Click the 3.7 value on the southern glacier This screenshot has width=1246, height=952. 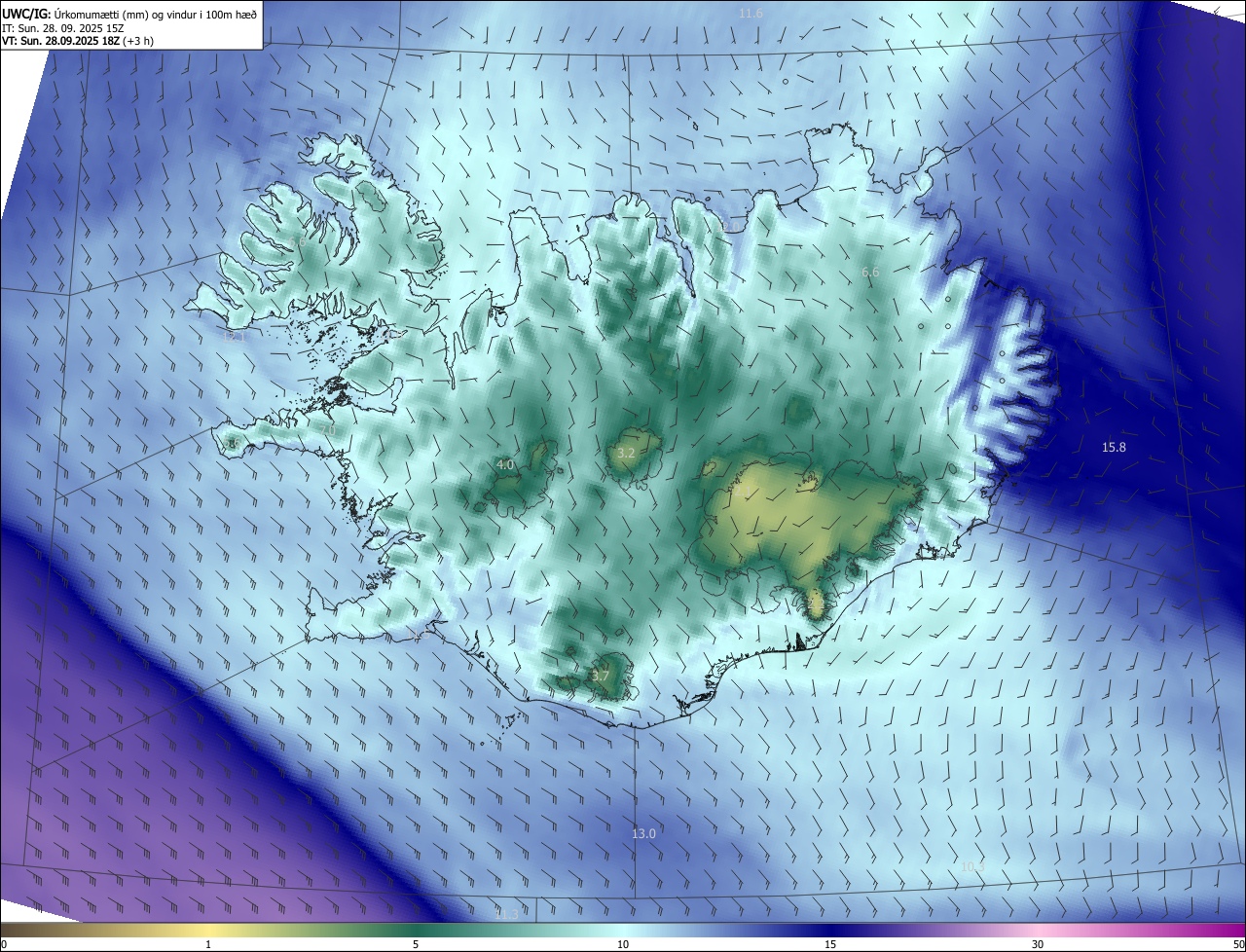point(601,676)
